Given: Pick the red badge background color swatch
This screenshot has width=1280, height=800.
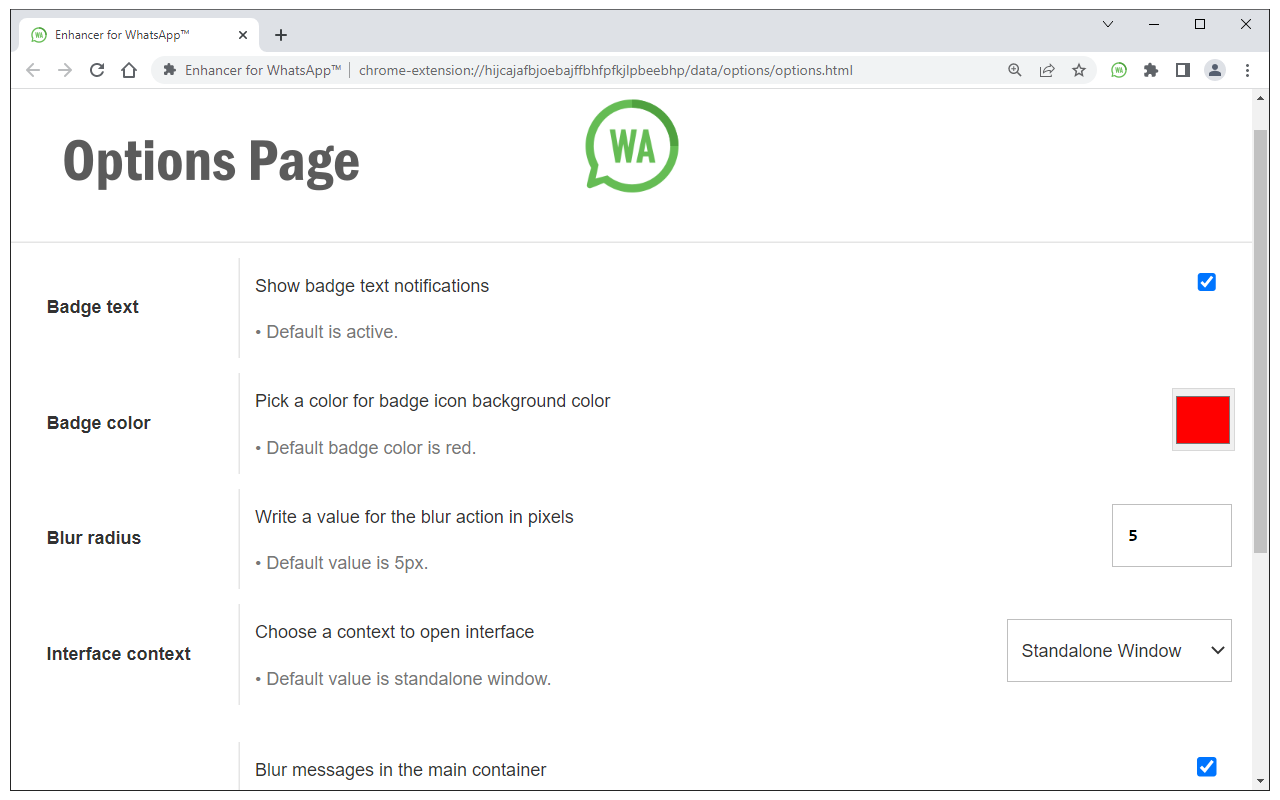Looking at the screenshot, I should (x=1203, y=419).
